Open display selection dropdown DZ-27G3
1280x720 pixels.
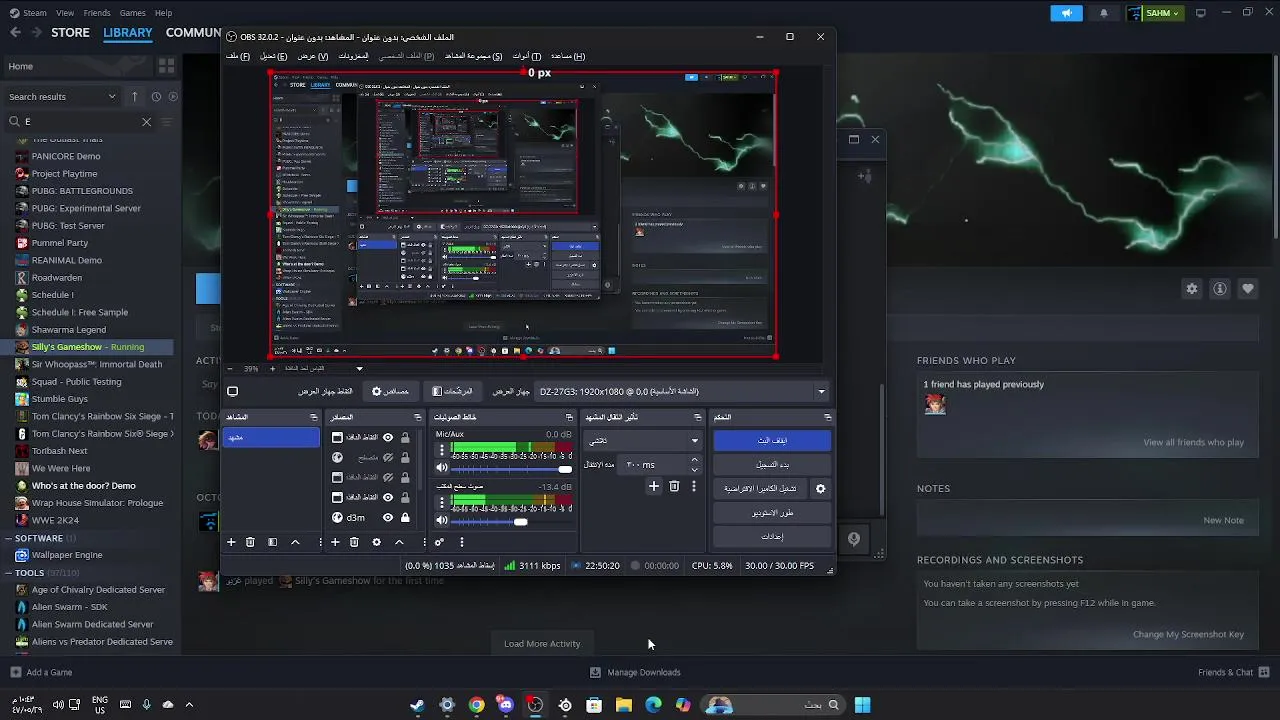(x=683, y=392)
